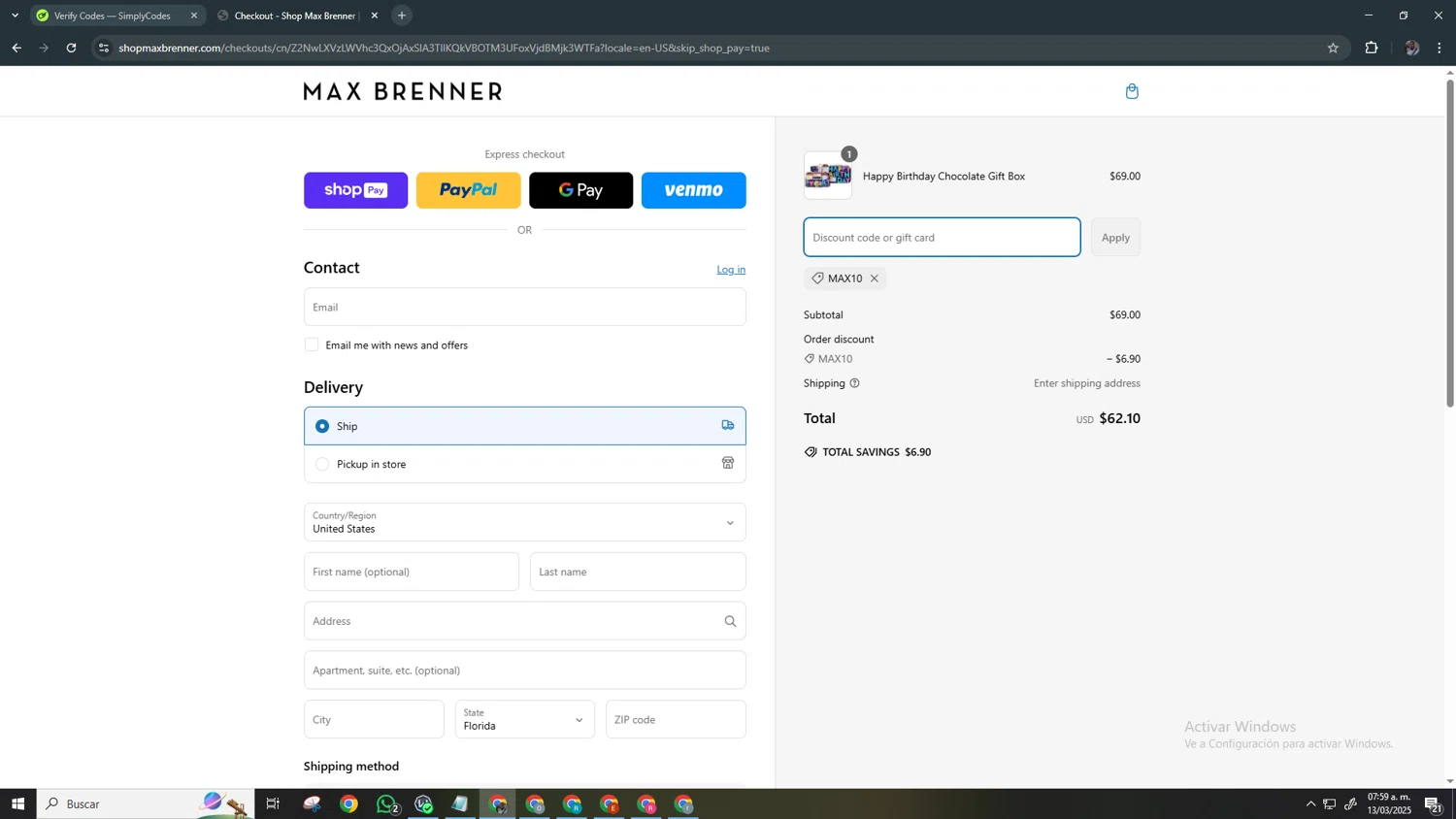Open the Snipping Tool taskbar icon

(x=312, y=803)
